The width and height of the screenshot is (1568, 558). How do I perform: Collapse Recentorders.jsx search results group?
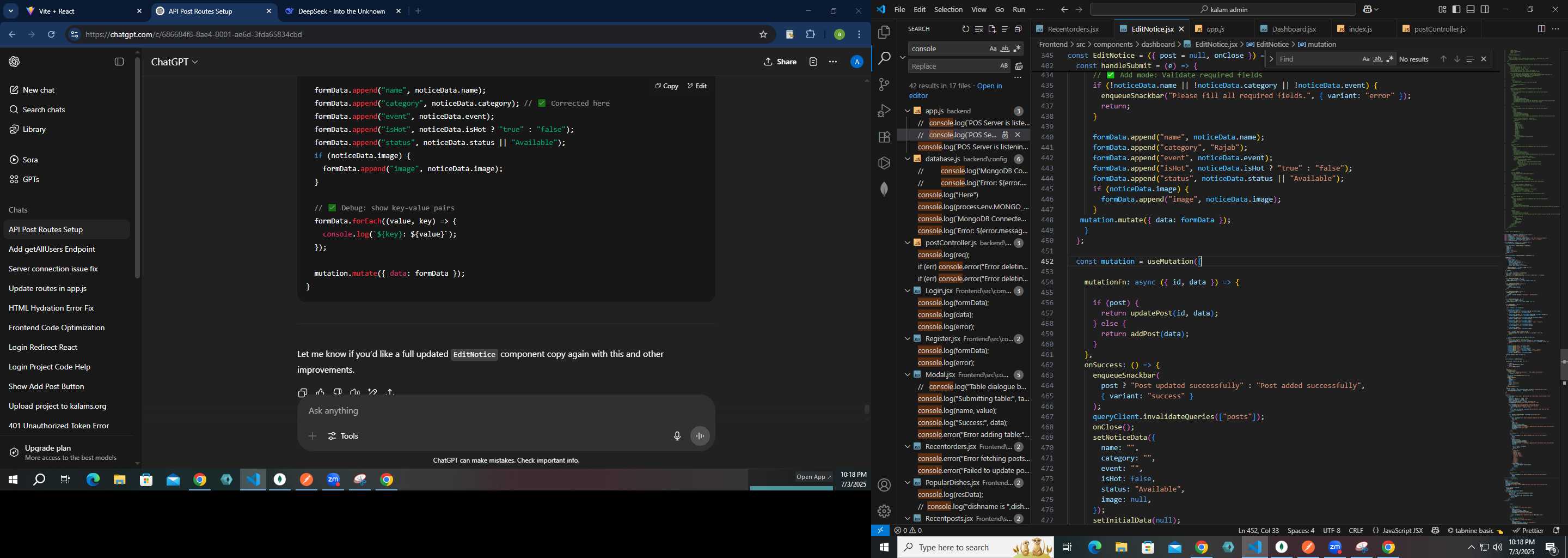pyautogui.click(x=908, y=446)
